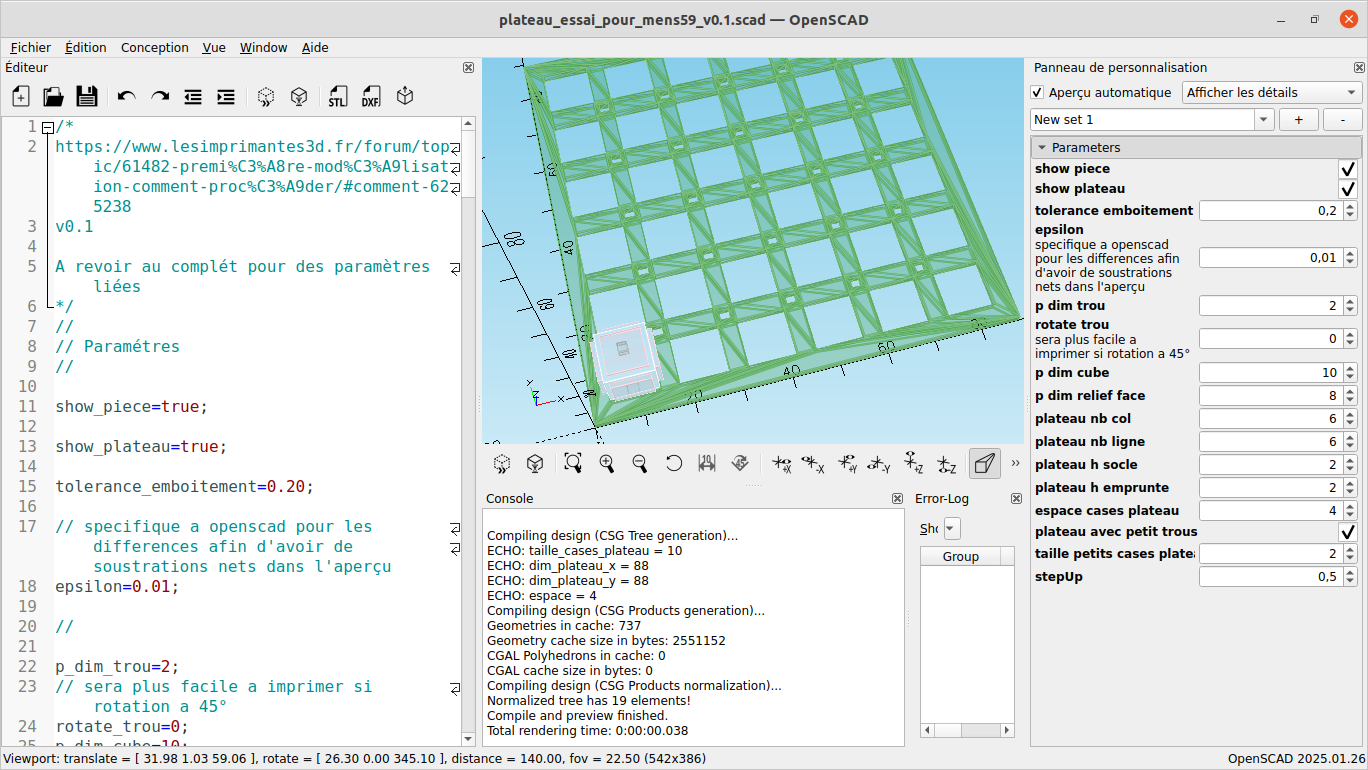Click the '+' button to add a preset
Image resolution: width=1368 pixels, height=770 pixels.
(x=1298, y=120)
